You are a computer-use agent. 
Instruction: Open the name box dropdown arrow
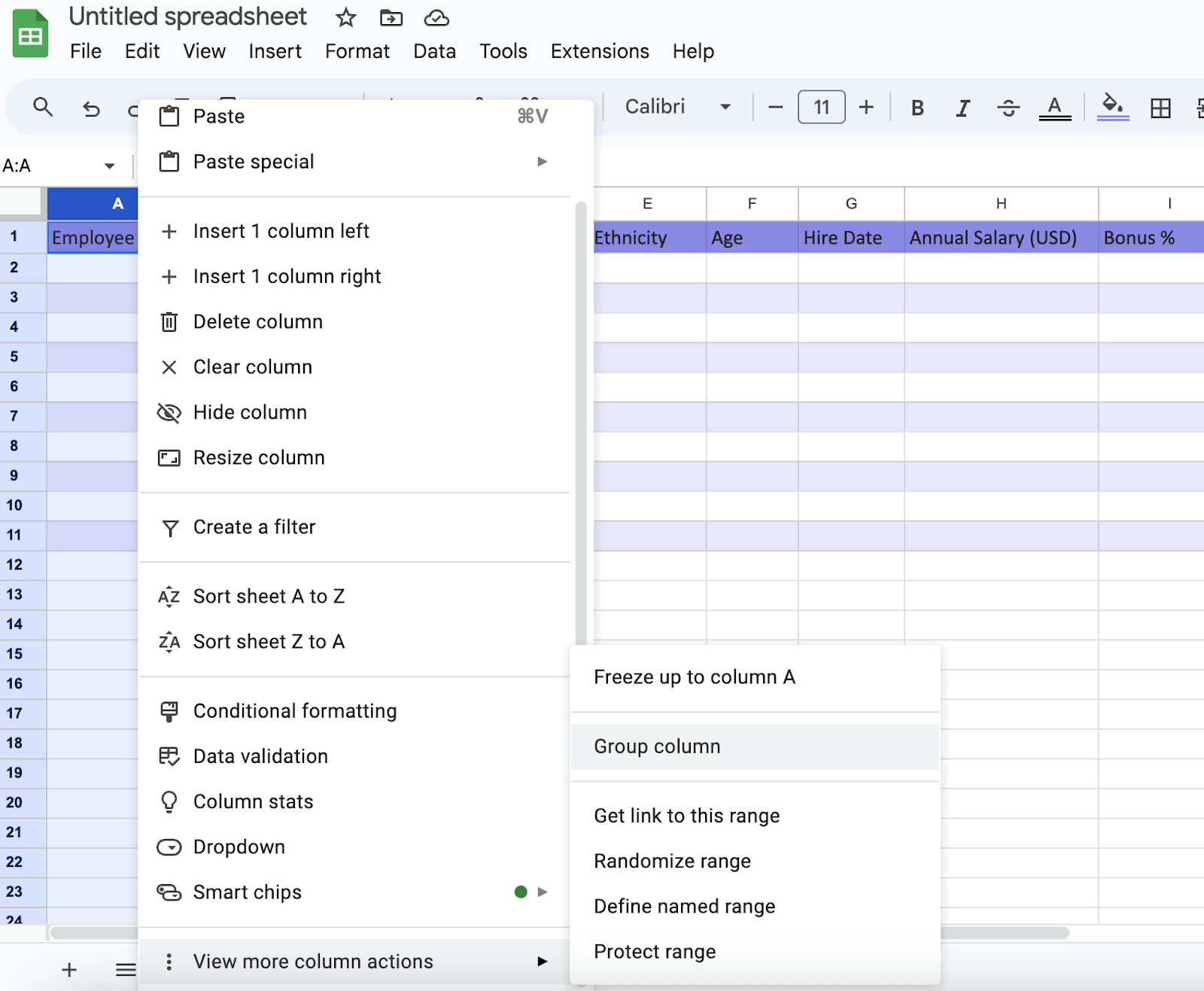tap(110, 166)
